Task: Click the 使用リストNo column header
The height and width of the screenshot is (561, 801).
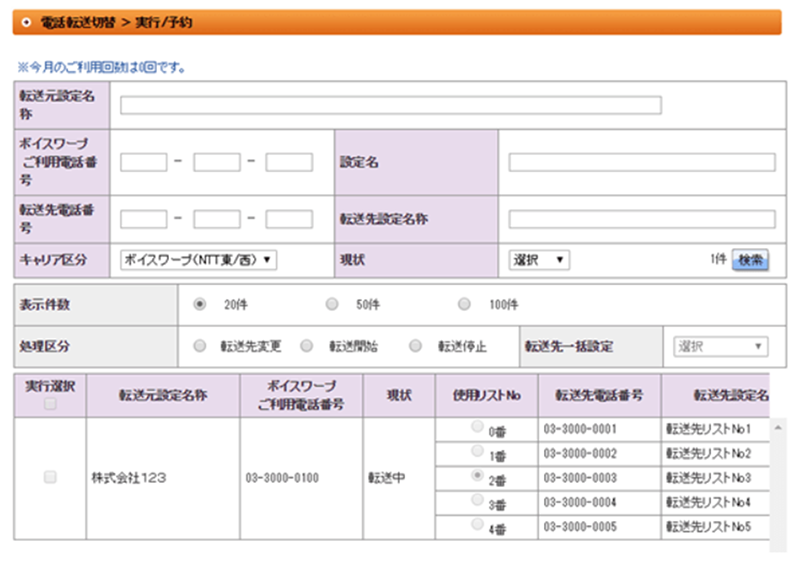Action: point(486,395)
